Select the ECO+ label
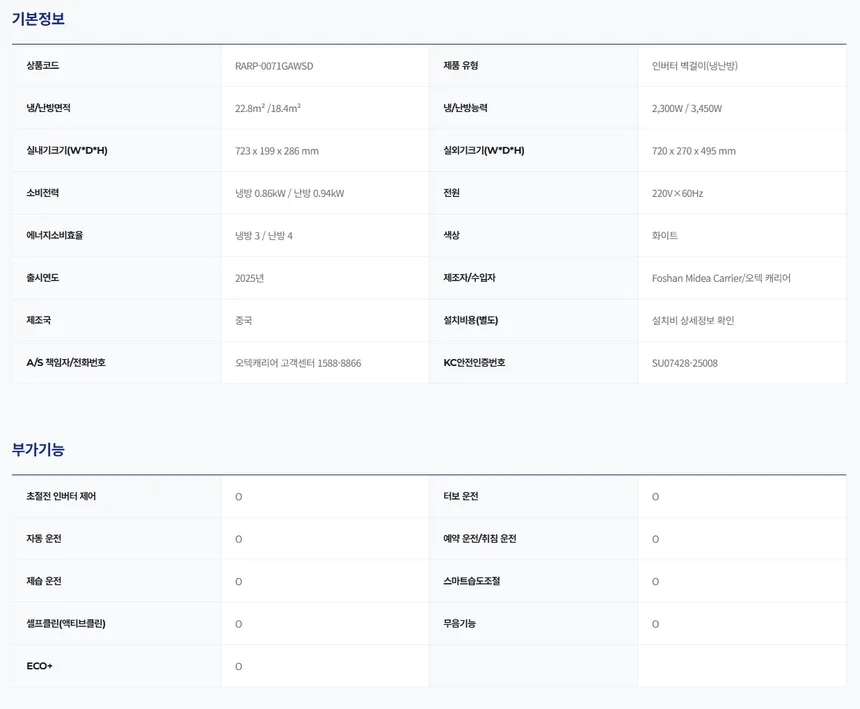The image size is (860, 709). [39, 666]
